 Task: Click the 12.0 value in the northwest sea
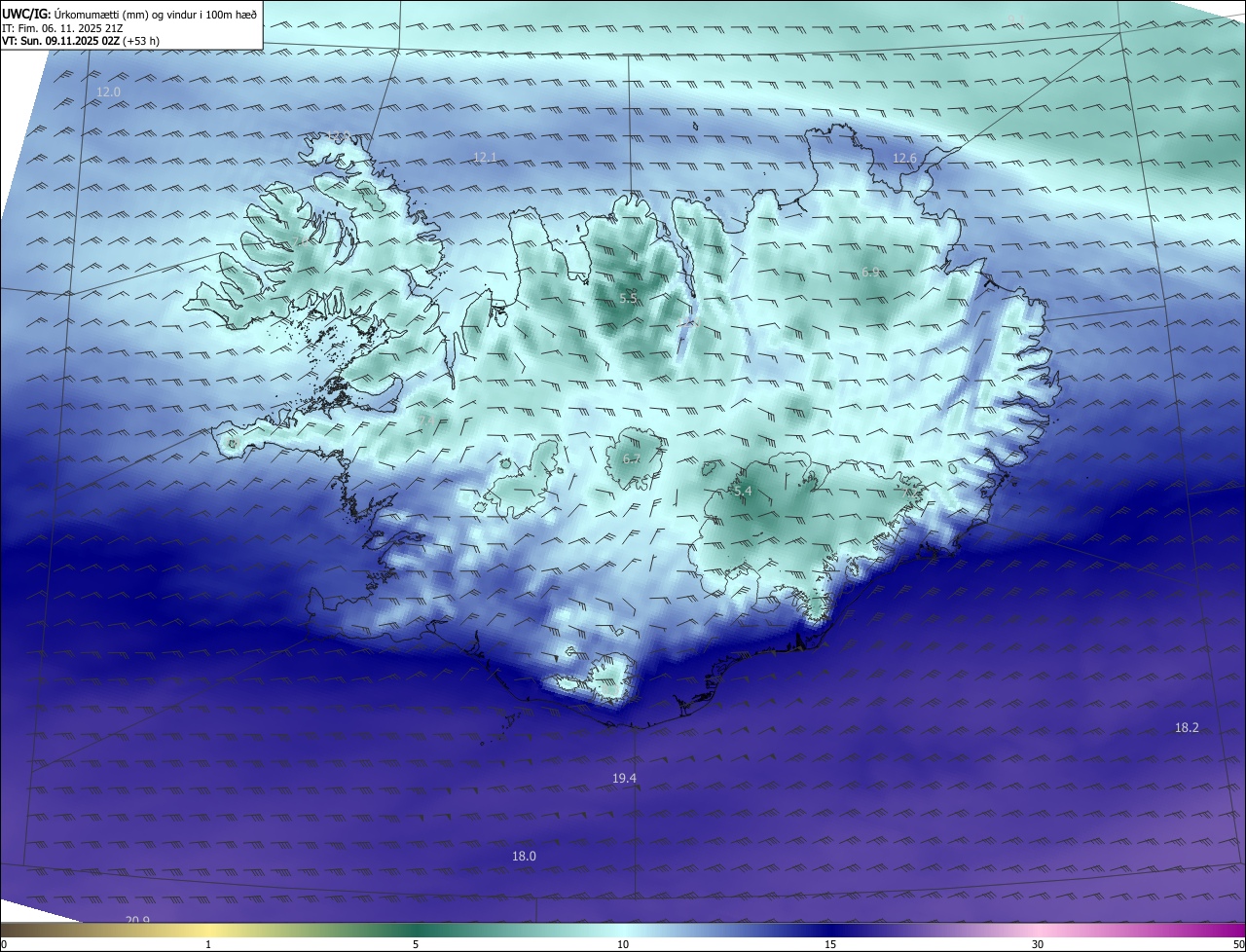coord(108,92)
